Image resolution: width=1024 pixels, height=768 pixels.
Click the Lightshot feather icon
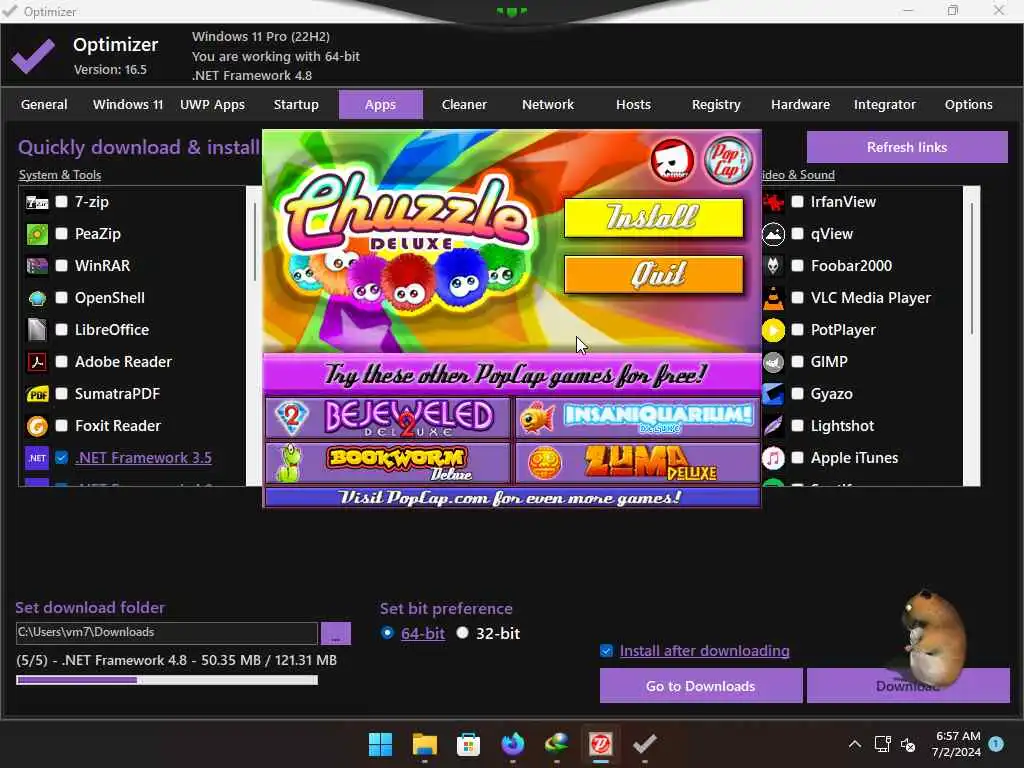(773, 426)
